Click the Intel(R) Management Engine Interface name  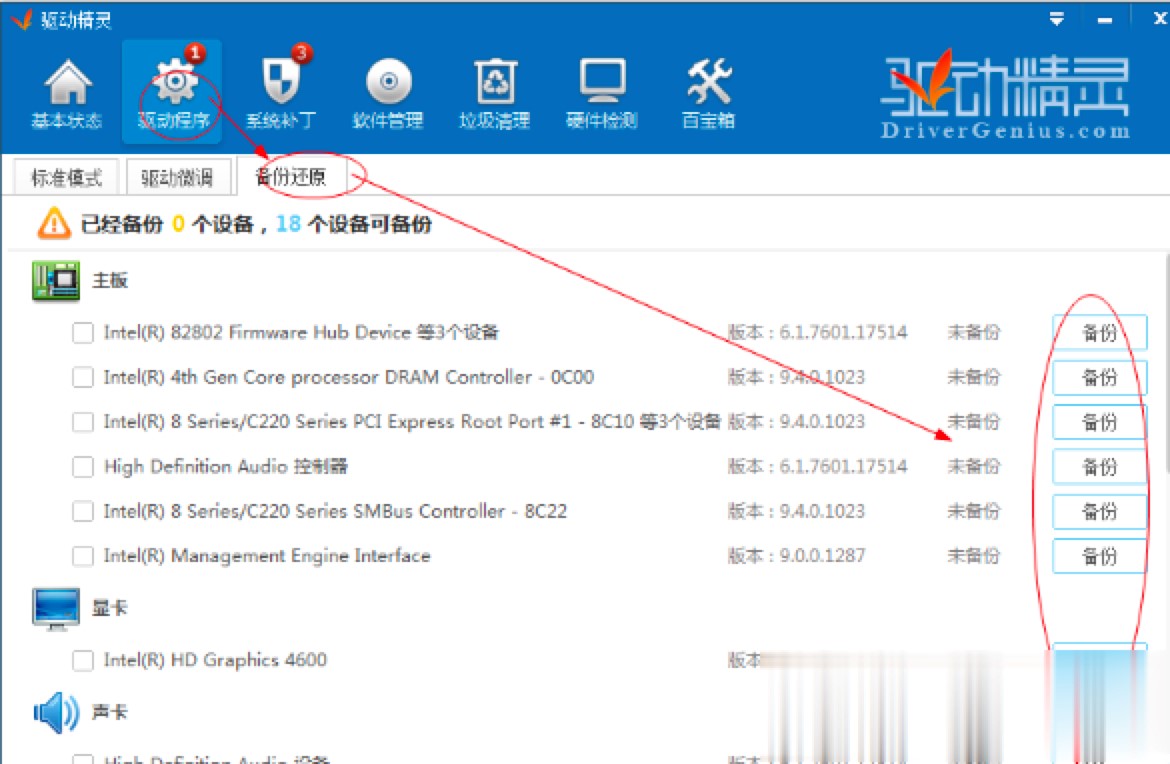[267, 557]
